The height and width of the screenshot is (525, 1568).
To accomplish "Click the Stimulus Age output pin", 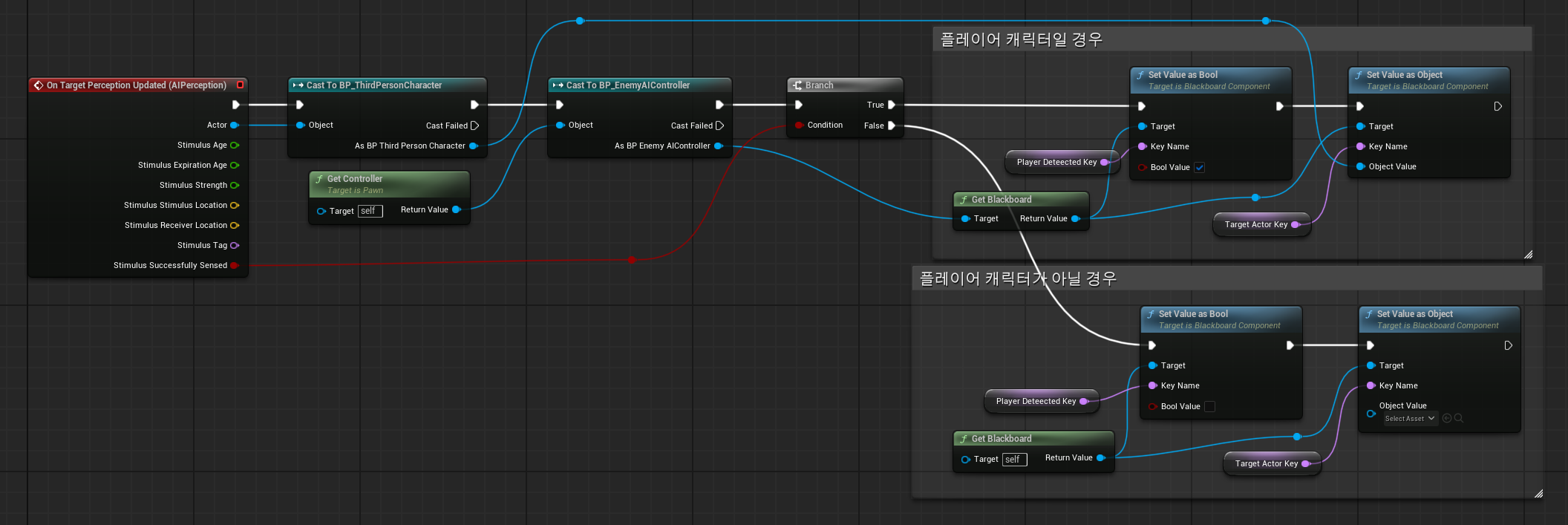I will click(x=235, y=146).
